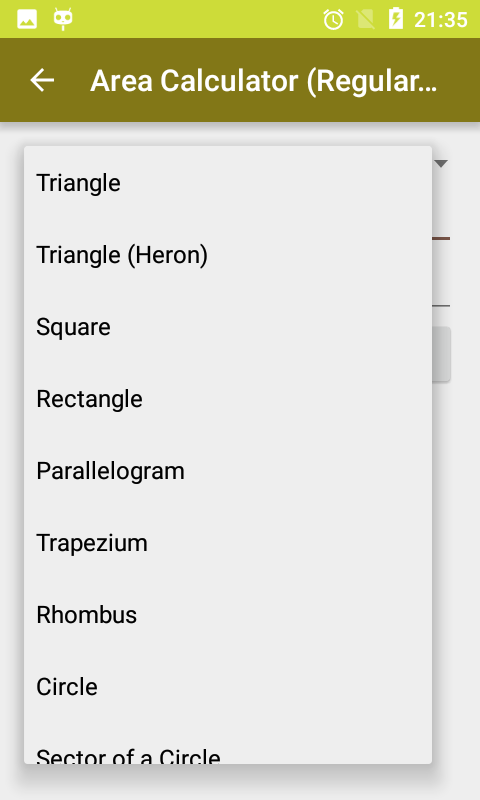Tap the brown-underlined input field edge
The image size is (480, 800).
tap(441, 238)
